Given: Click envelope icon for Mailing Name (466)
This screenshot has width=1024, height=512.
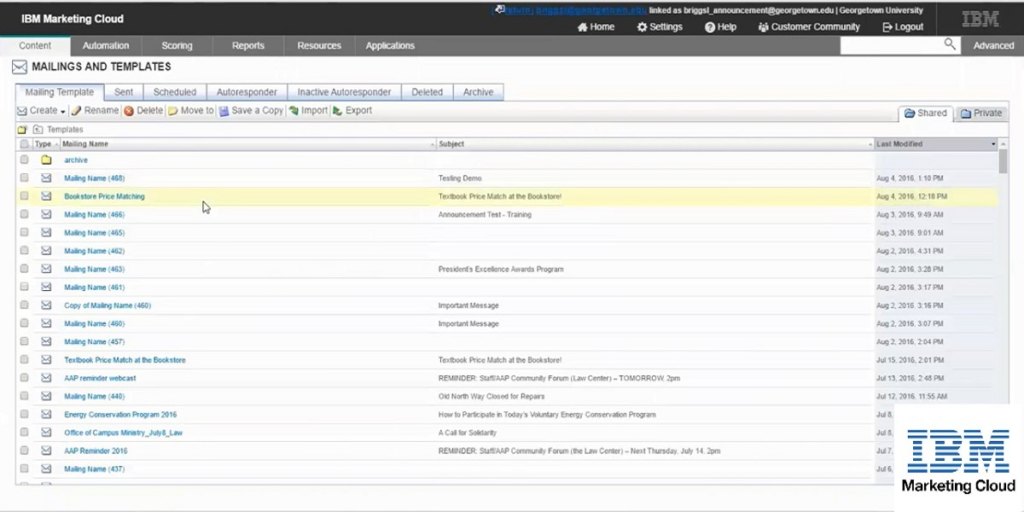Looking at the screenshot, I should tap(46, 214).
